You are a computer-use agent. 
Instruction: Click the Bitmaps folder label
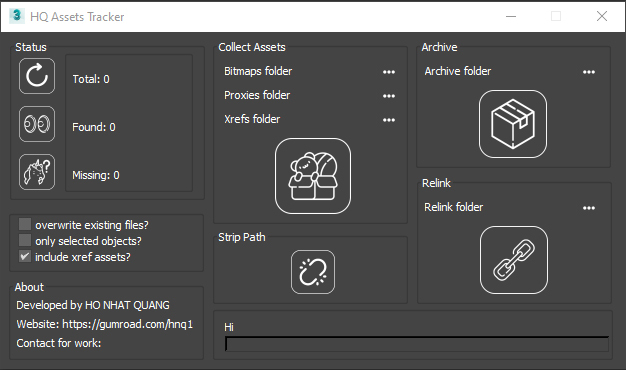click(x=258, y=71)
